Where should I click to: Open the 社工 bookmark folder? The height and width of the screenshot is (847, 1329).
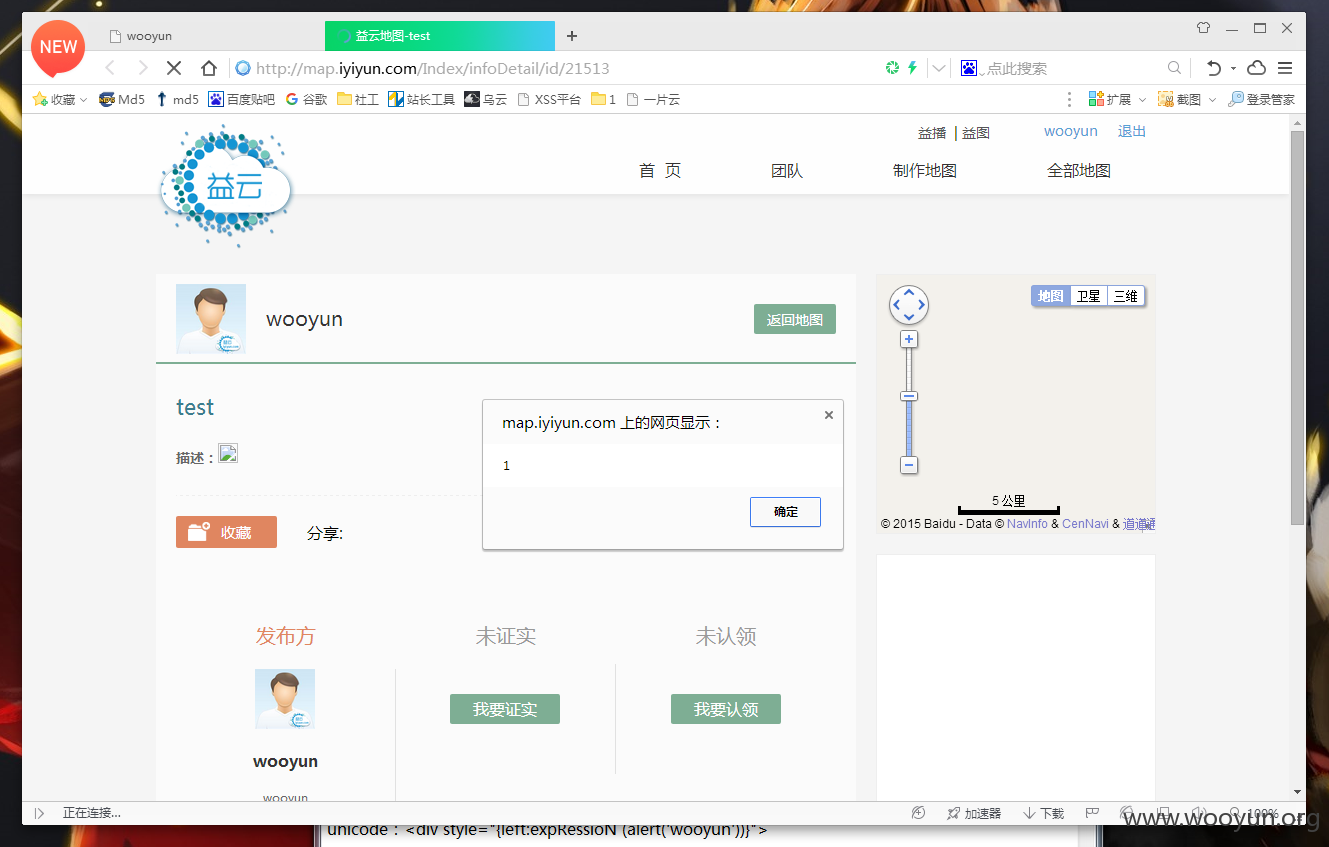pos(358,99)
